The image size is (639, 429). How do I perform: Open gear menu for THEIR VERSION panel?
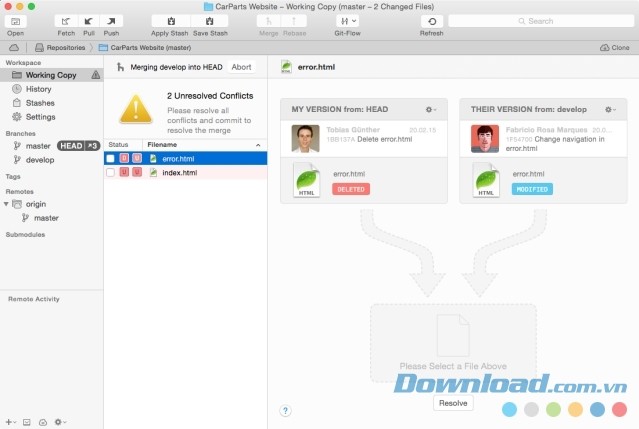tap(609, 109)
